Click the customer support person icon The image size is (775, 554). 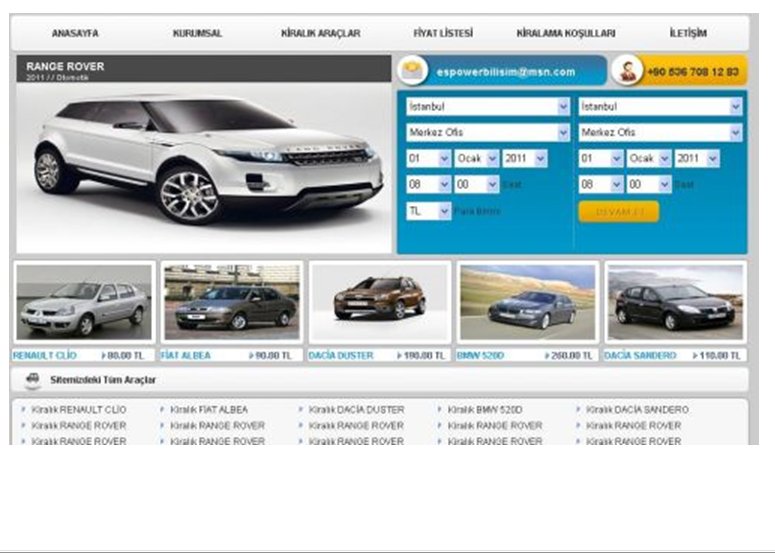tap(627, 70)
